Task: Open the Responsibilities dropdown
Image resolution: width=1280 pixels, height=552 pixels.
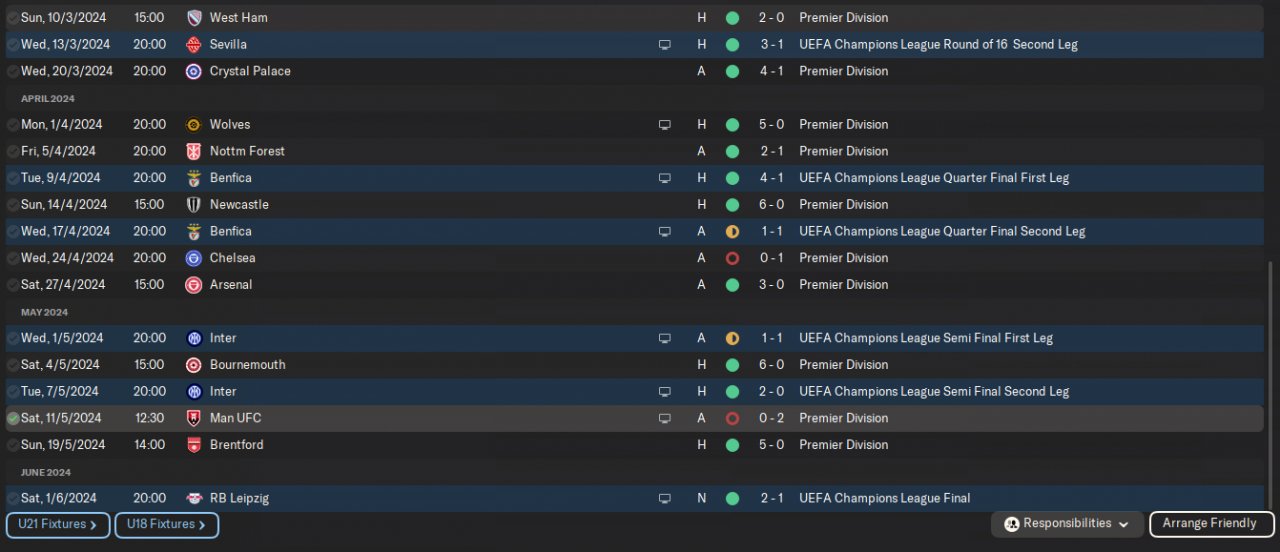Action: click(1070, 524)
